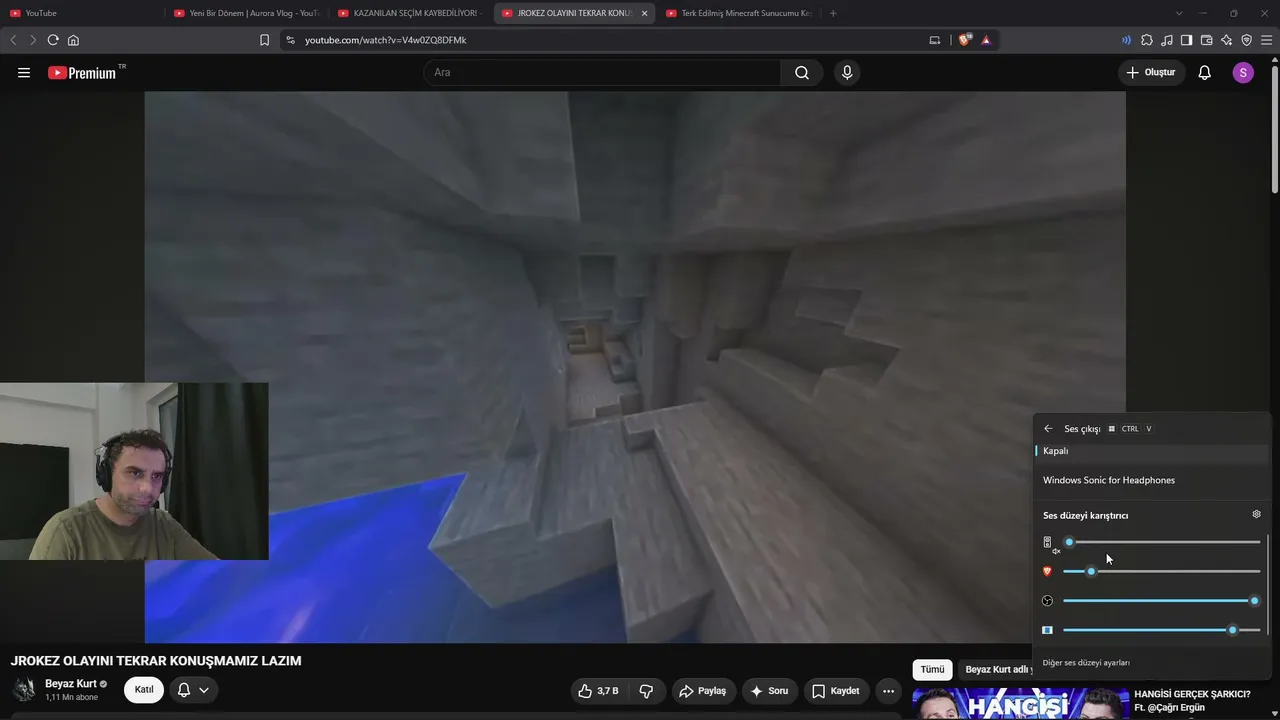The width and height of the screenshot is (1280, 720).
Task: Set system speaker volume slider
Action: click(x=1161, y=542)
